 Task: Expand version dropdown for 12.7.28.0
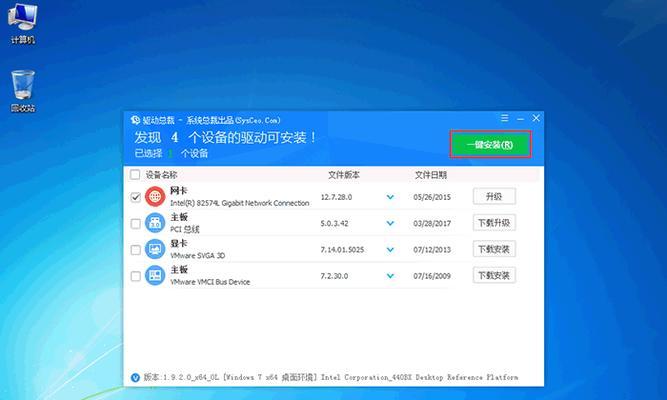pyautogui.click(x=390, y=197)
